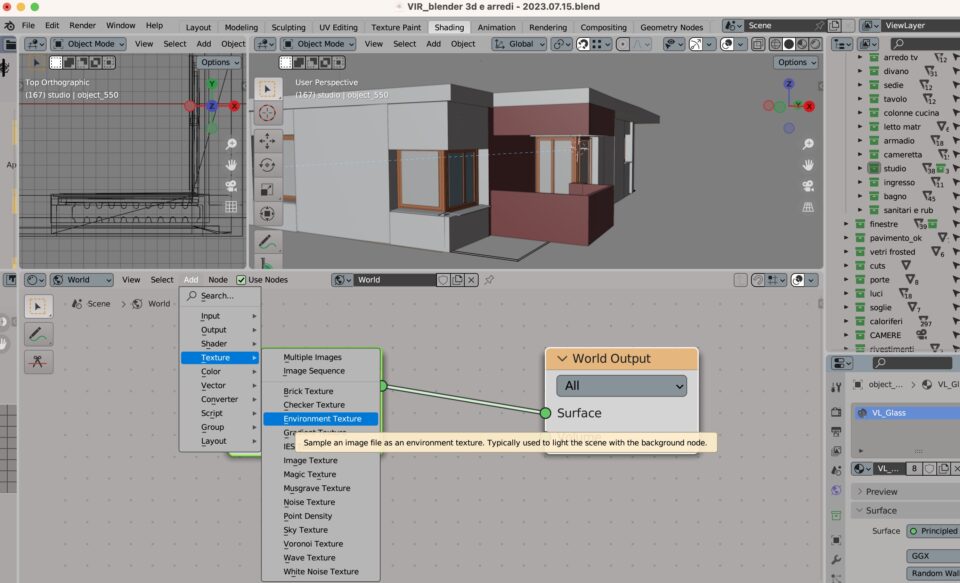Click the Principled BSDF surface button
960x583 pixels.
pyautogui.click(x=933, y=531)
